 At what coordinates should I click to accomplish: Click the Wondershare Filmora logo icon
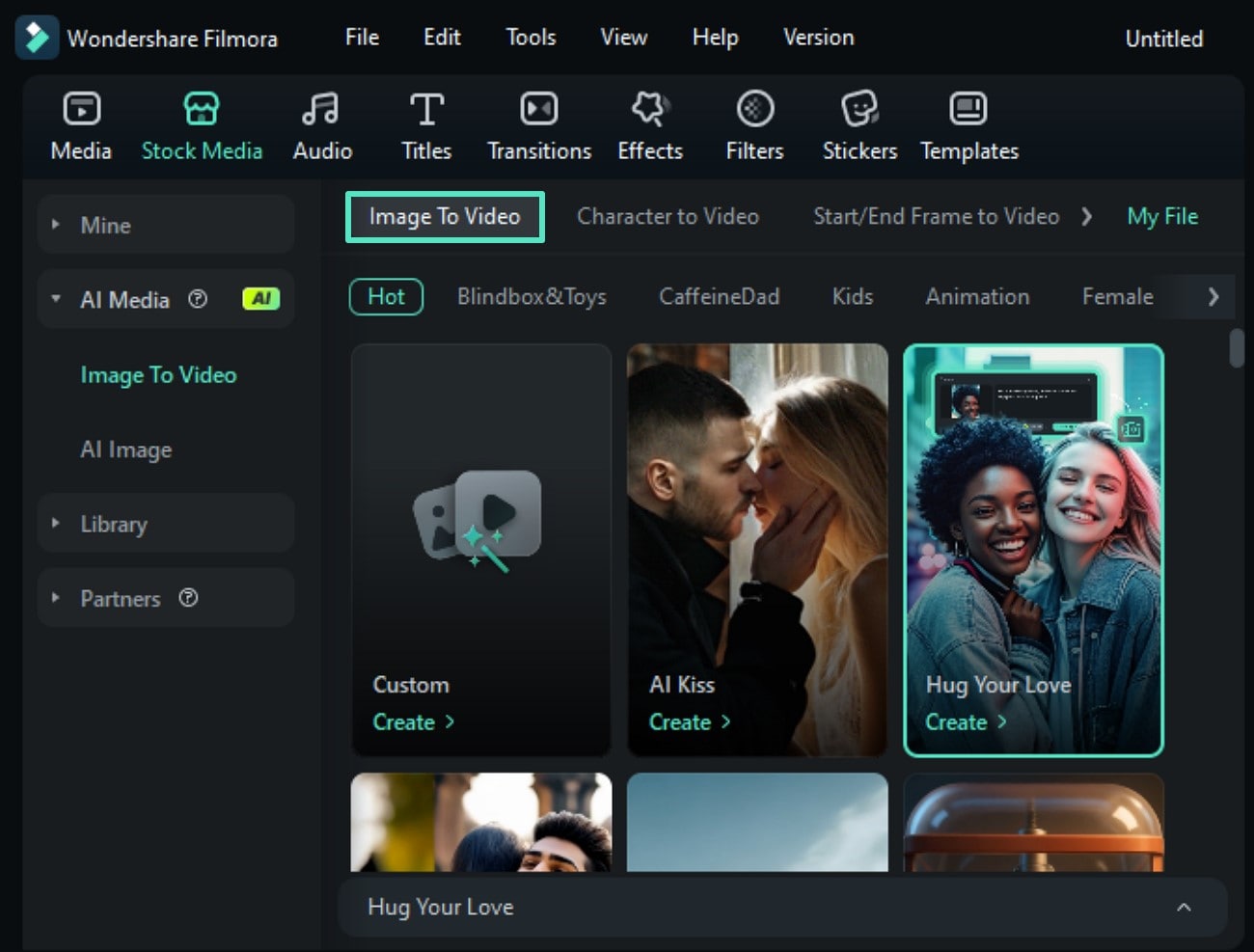tap(37, 38)
